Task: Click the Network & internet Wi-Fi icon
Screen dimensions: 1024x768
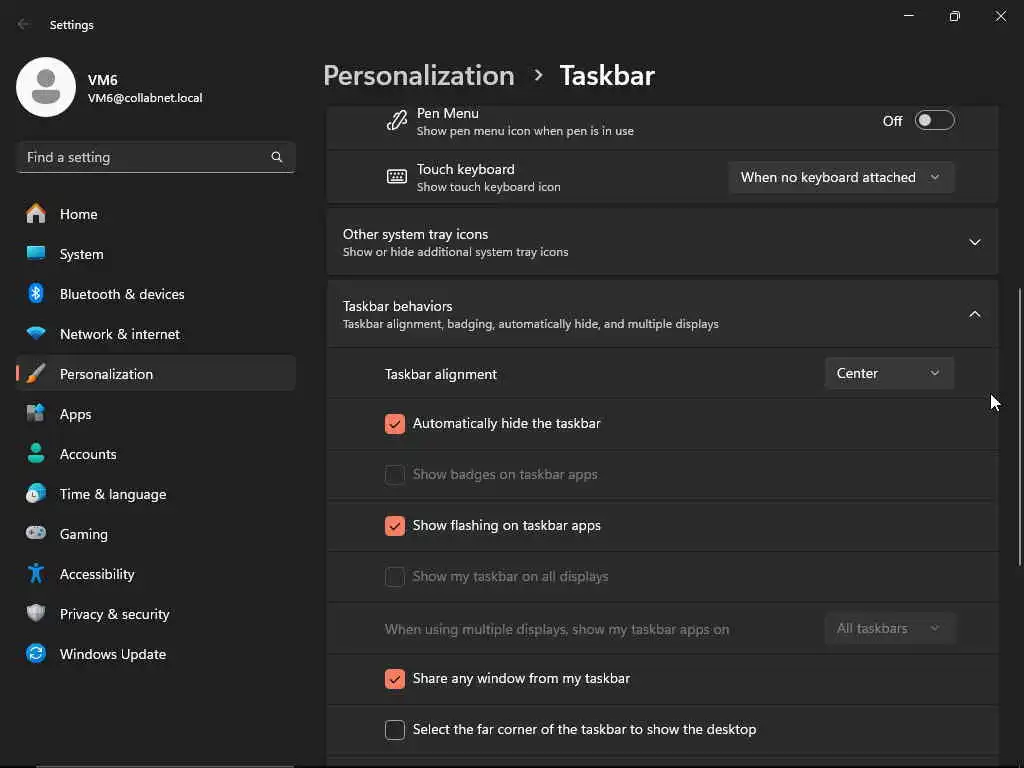Action: [x=36, y=334]
